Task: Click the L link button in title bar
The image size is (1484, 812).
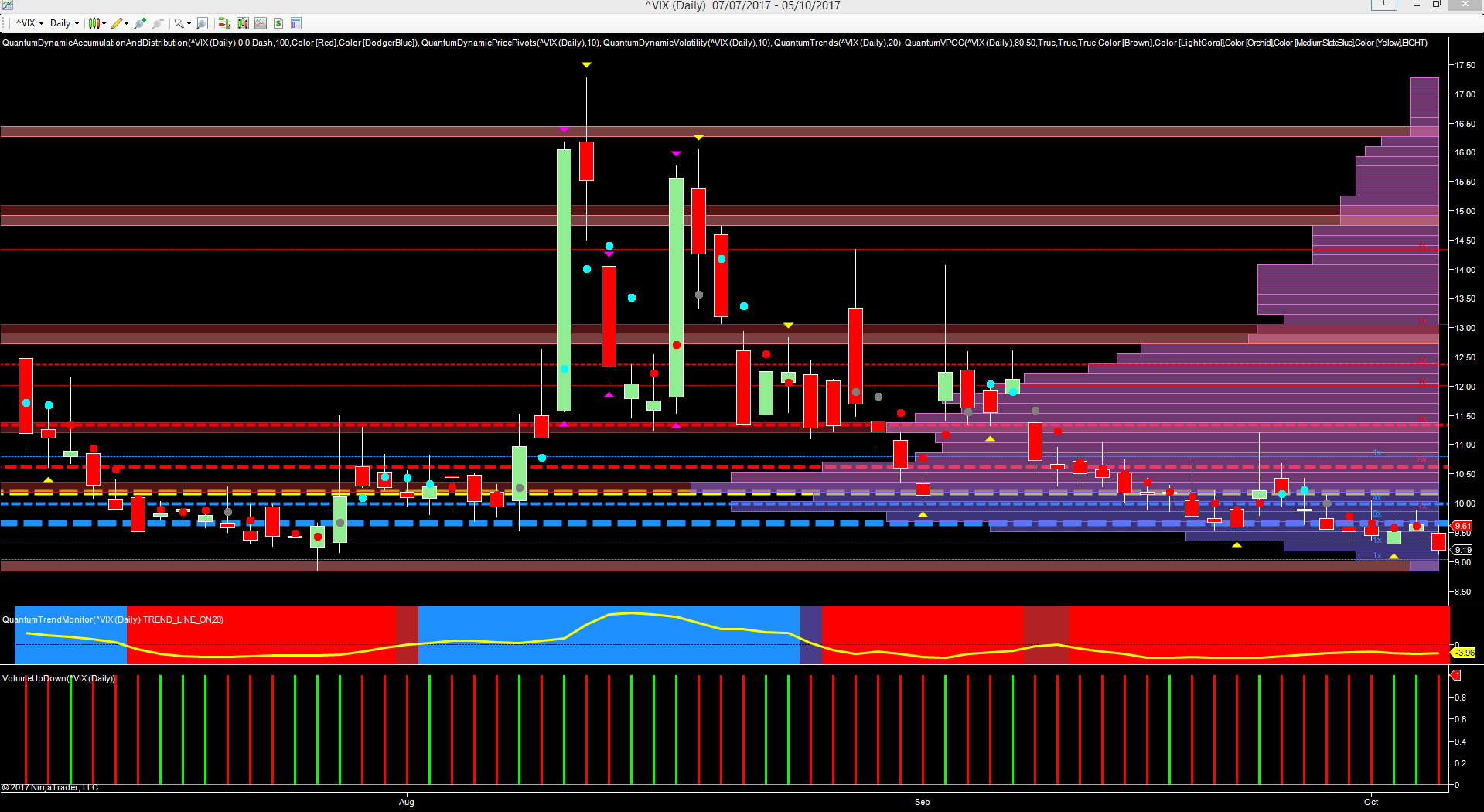Action: [x=1384, y=5]
